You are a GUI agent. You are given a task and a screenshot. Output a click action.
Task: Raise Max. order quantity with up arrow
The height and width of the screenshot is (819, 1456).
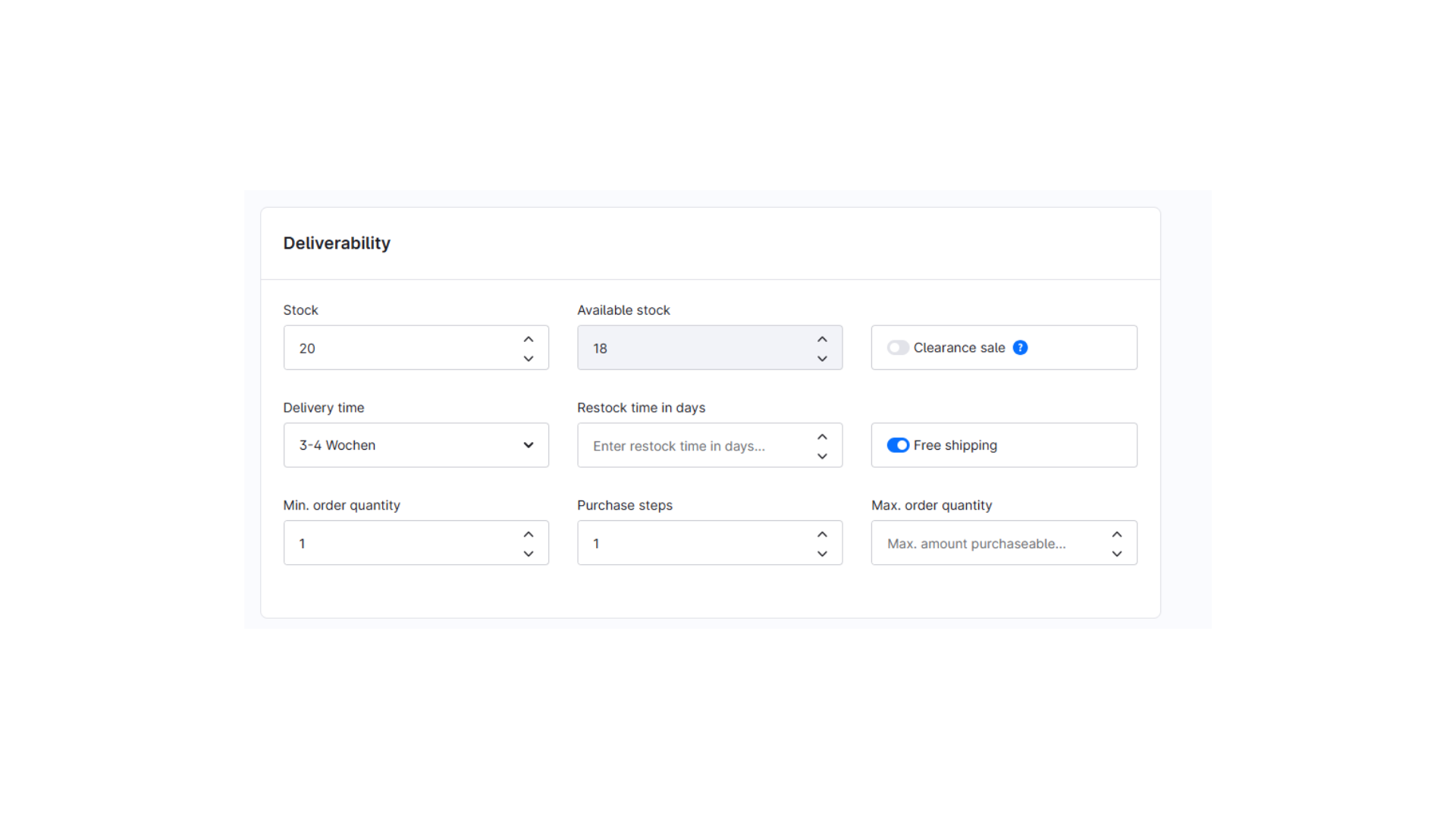point(1116,534)
